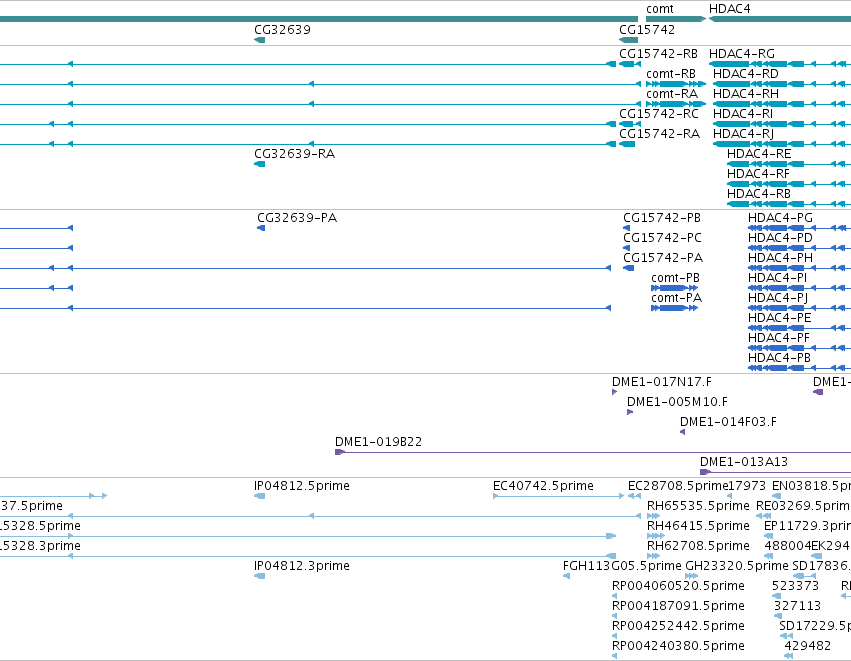Click the comt gene label
851x661 pixels.
659,9
